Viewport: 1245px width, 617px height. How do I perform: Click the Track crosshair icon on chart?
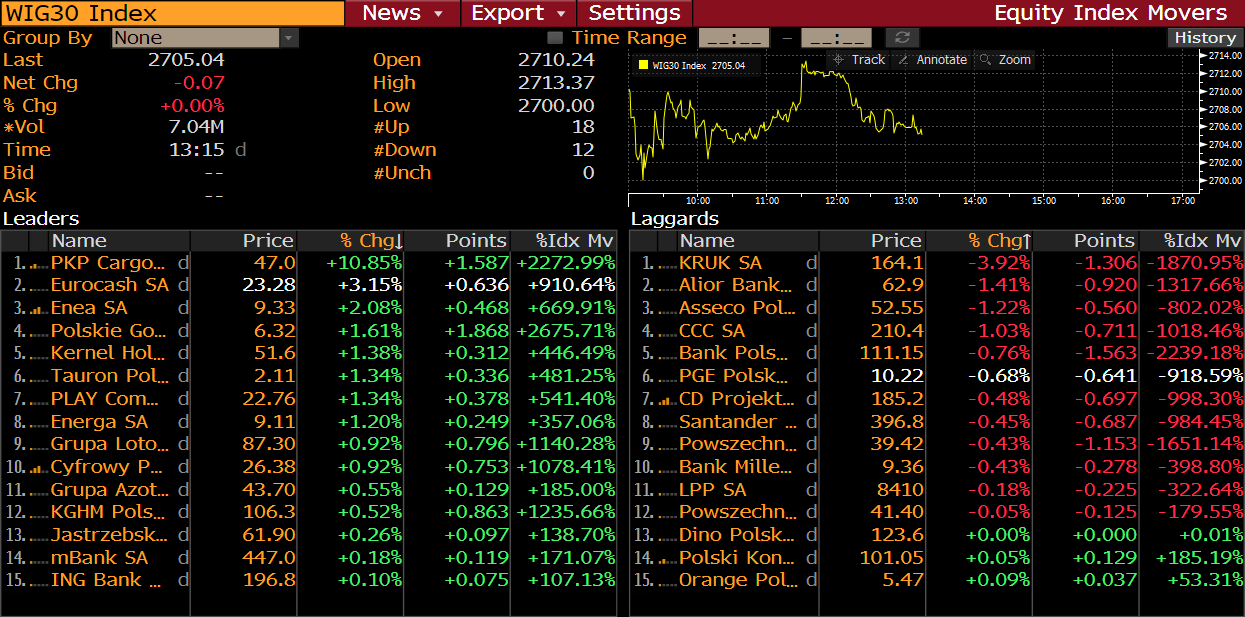coord(839,60)
